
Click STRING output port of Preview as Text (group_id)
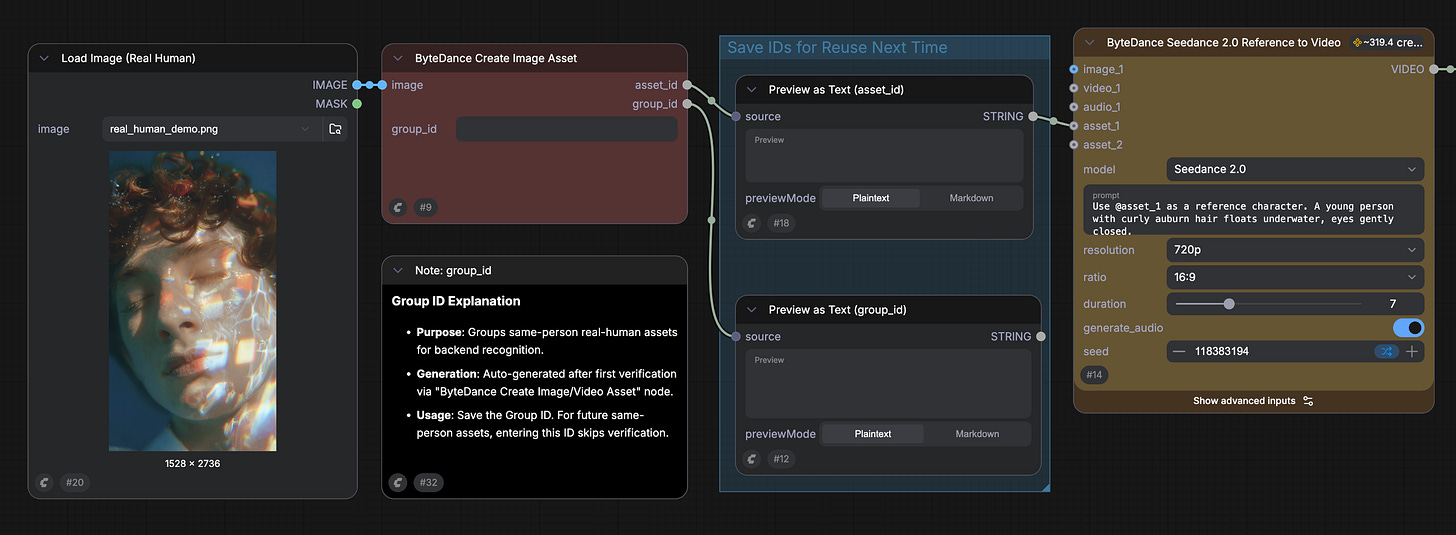pos(1040,337)
